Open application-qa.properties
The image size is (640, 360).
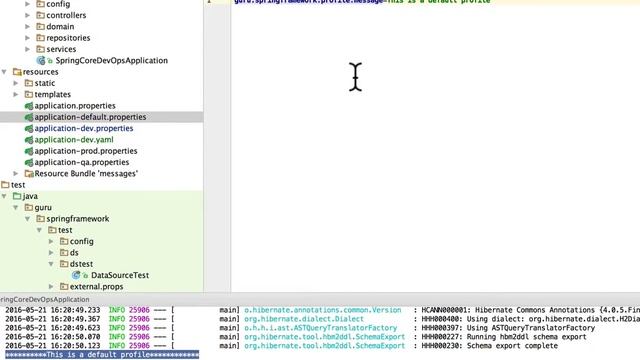82,162
